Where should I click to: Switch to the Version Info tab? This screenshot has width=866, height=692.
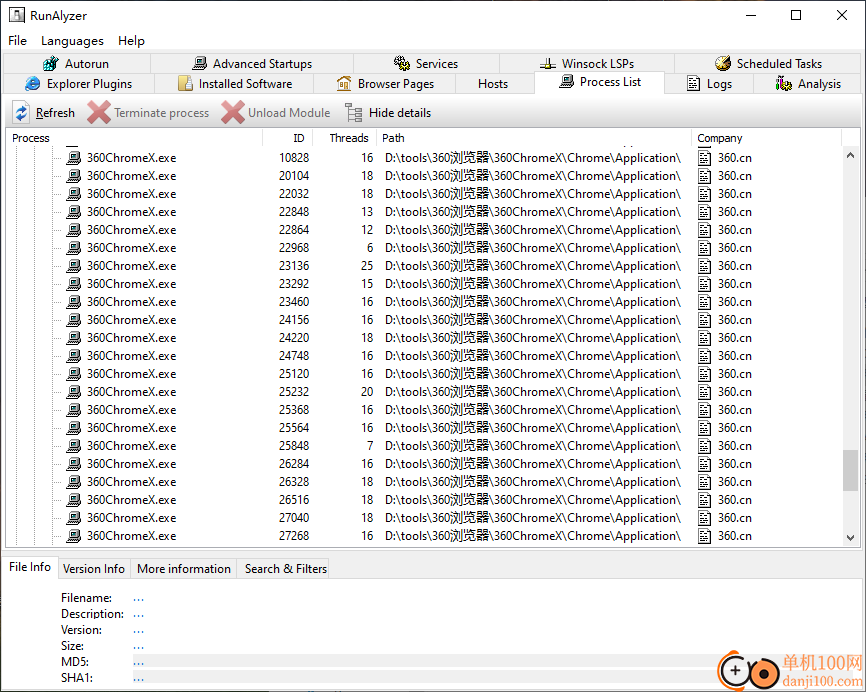(94, 569)
